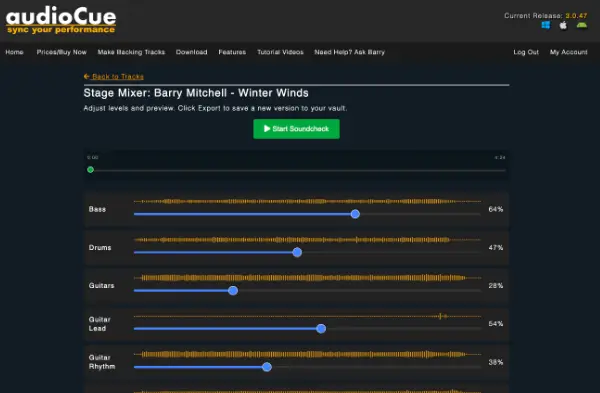Click the Back to Tracks link
Image resolution: width=600 pixels, height=393 pixels.
(x=114, y=77)
